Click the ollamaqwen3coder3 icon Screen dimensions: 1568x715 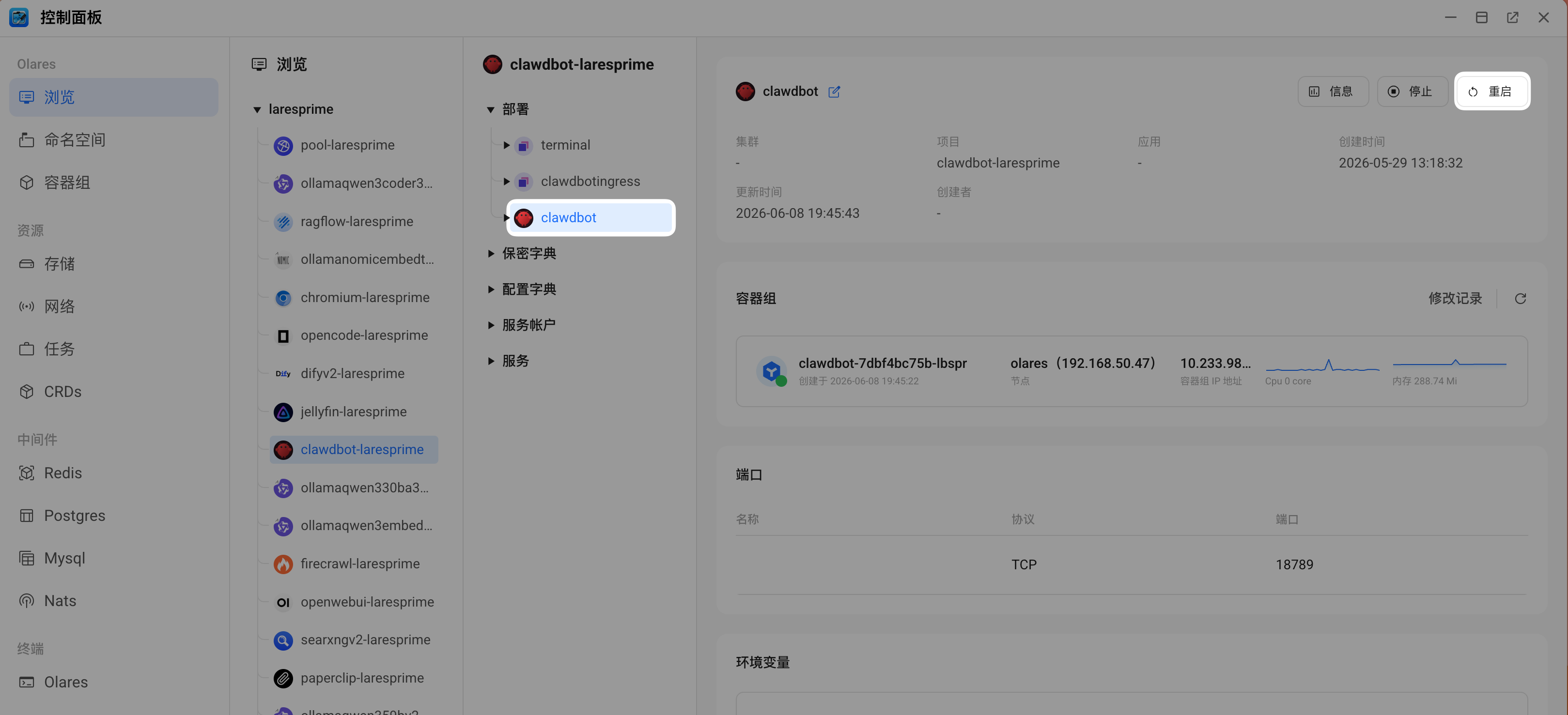(x=283, y=184)
